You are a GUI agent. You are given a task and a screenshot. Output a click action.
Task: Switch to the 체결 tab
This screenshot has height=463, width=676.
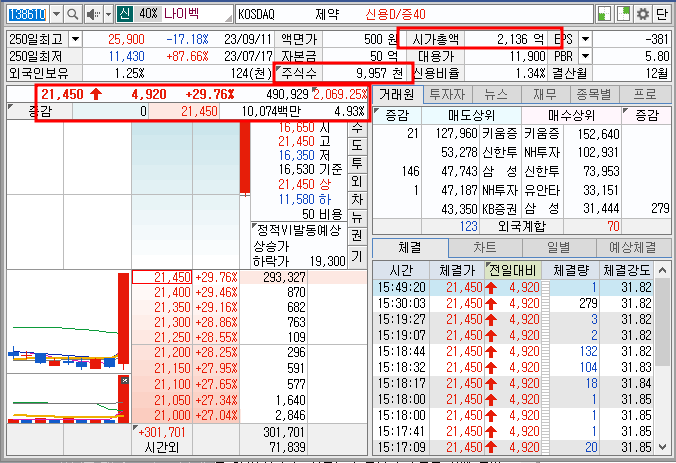pos(410,248)
